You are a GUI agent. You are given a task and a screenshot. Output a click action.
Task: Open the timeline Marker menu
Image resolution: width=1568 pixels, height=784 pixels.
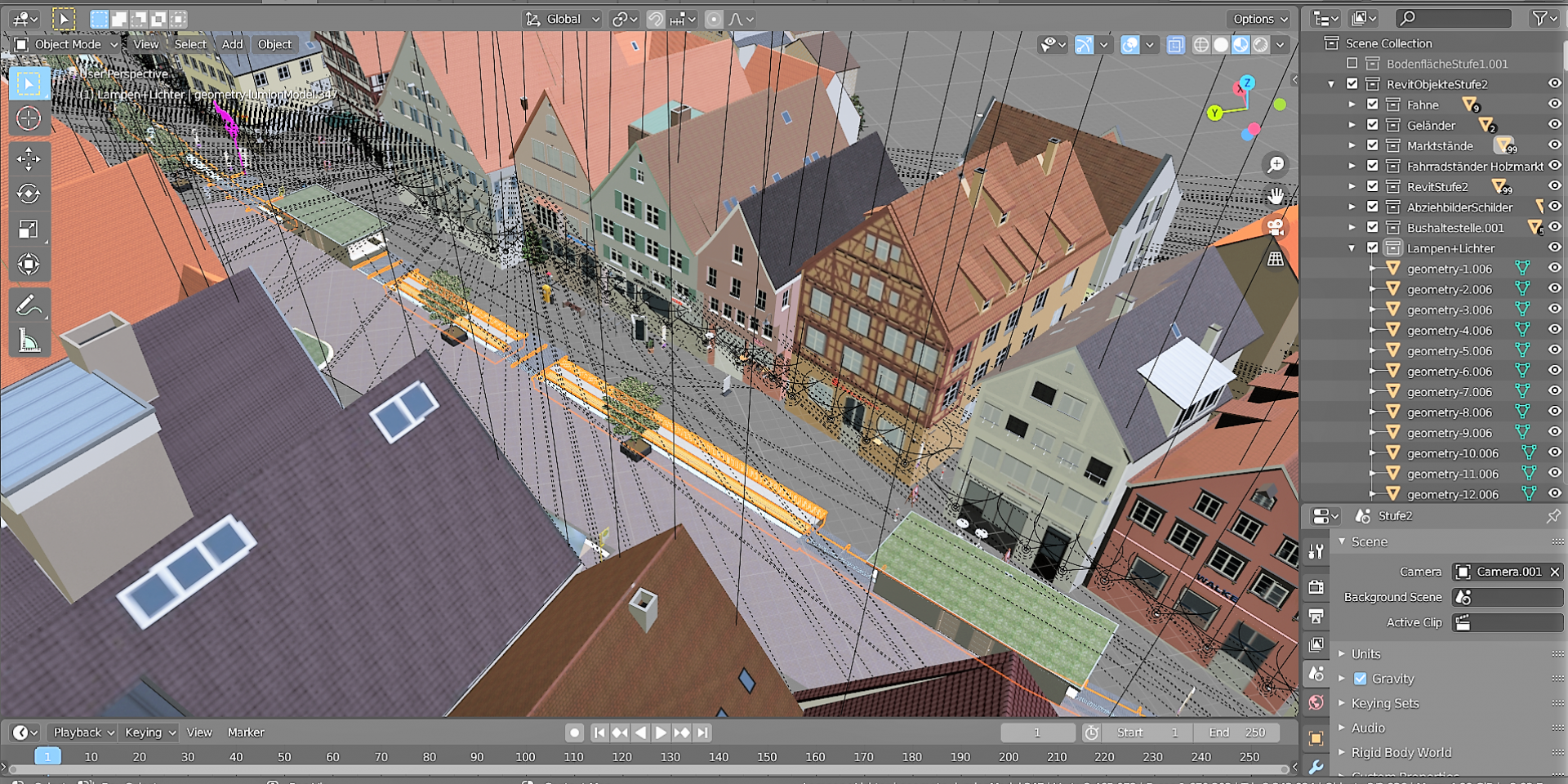tap(246, 732)
